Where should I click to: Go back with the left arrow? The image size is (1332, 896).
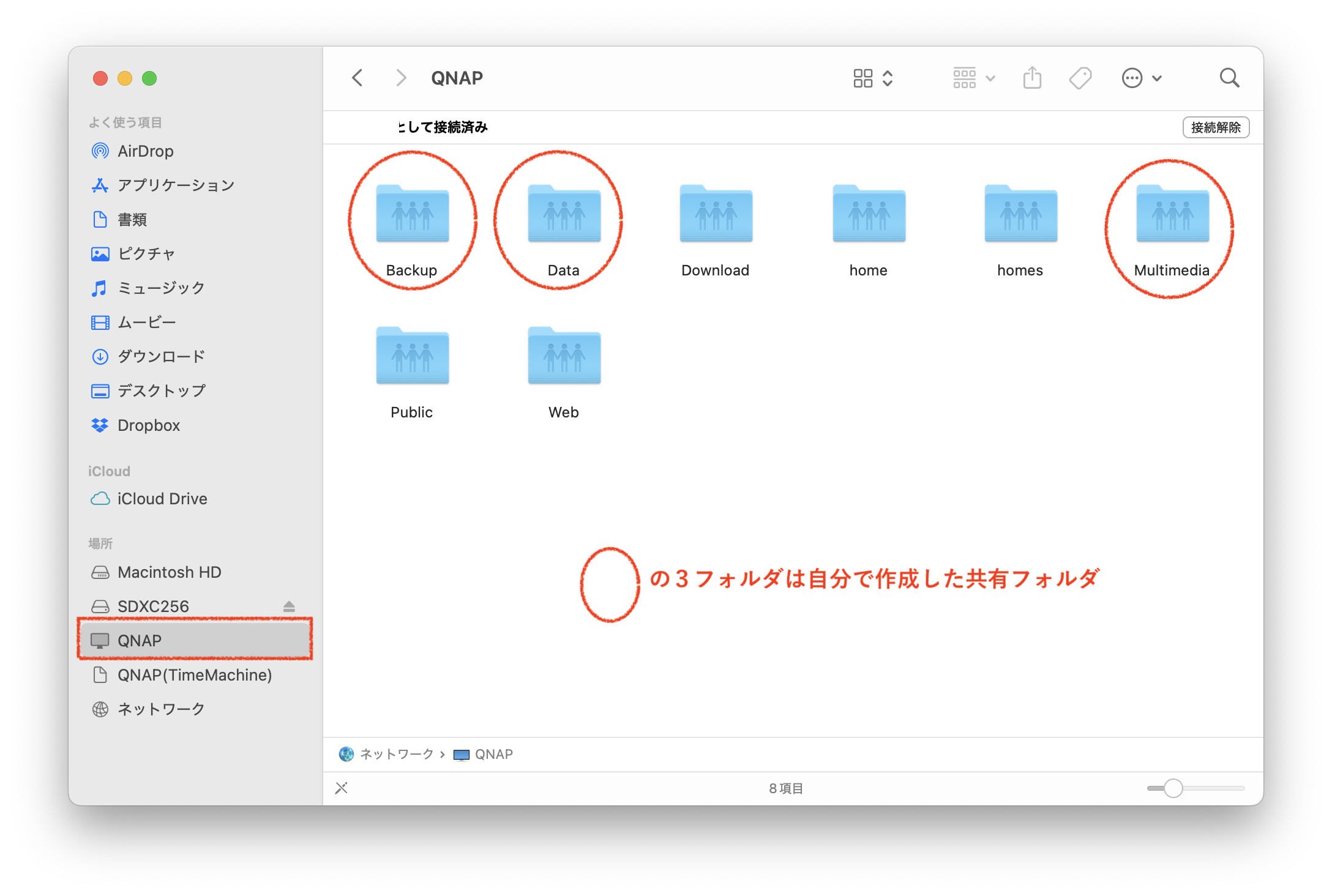point(358,78)
